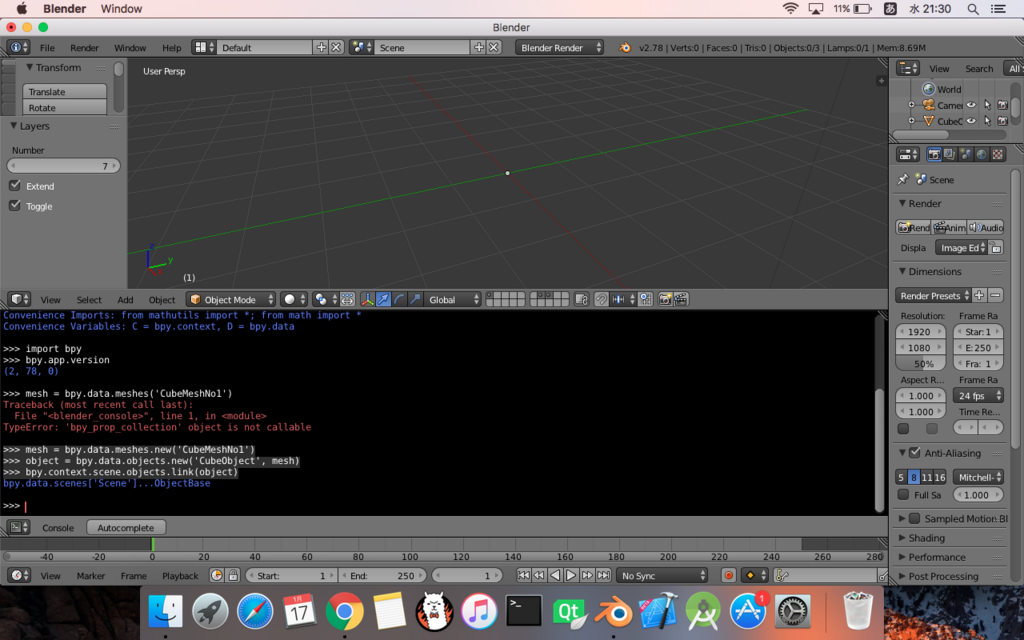Open Terminal from the Dock

tap(524, 612)
